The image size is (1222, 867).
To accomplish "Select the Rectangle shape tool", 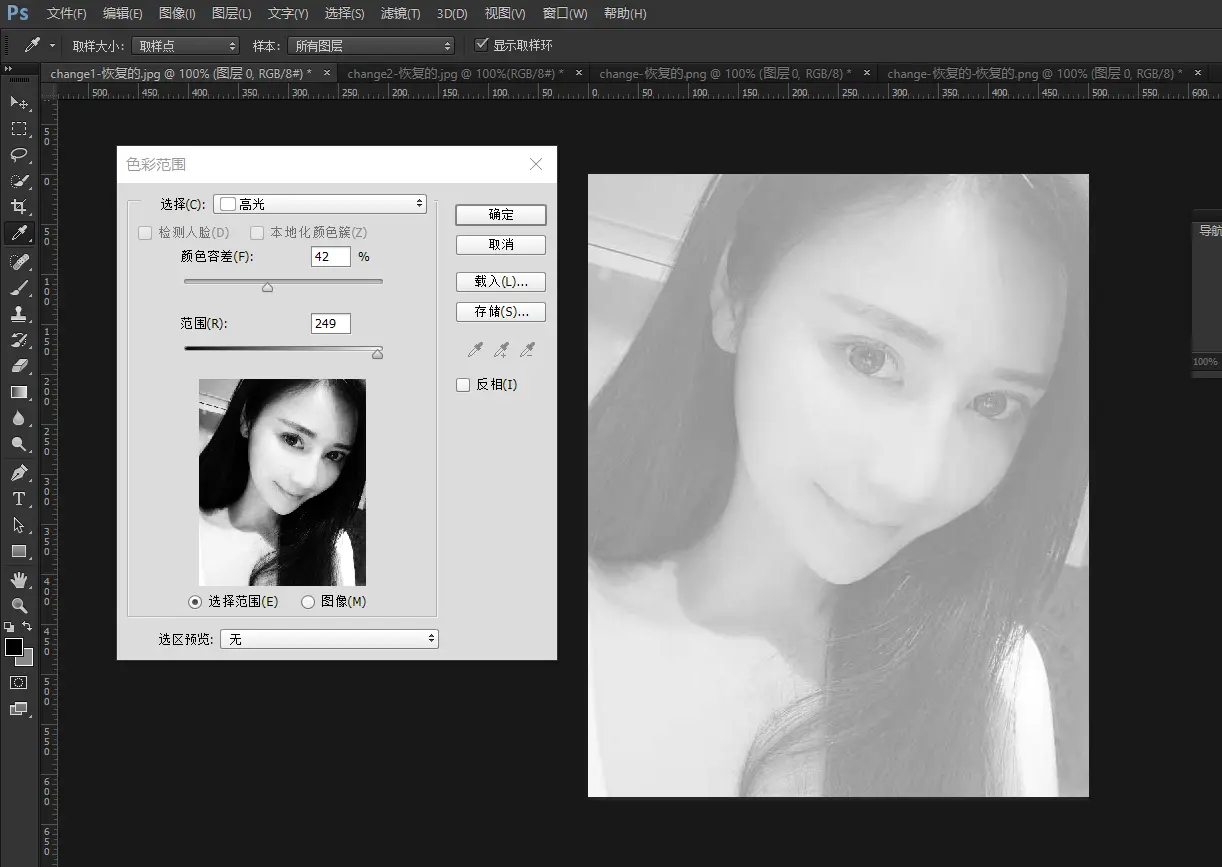I will [x=19, y=551].
